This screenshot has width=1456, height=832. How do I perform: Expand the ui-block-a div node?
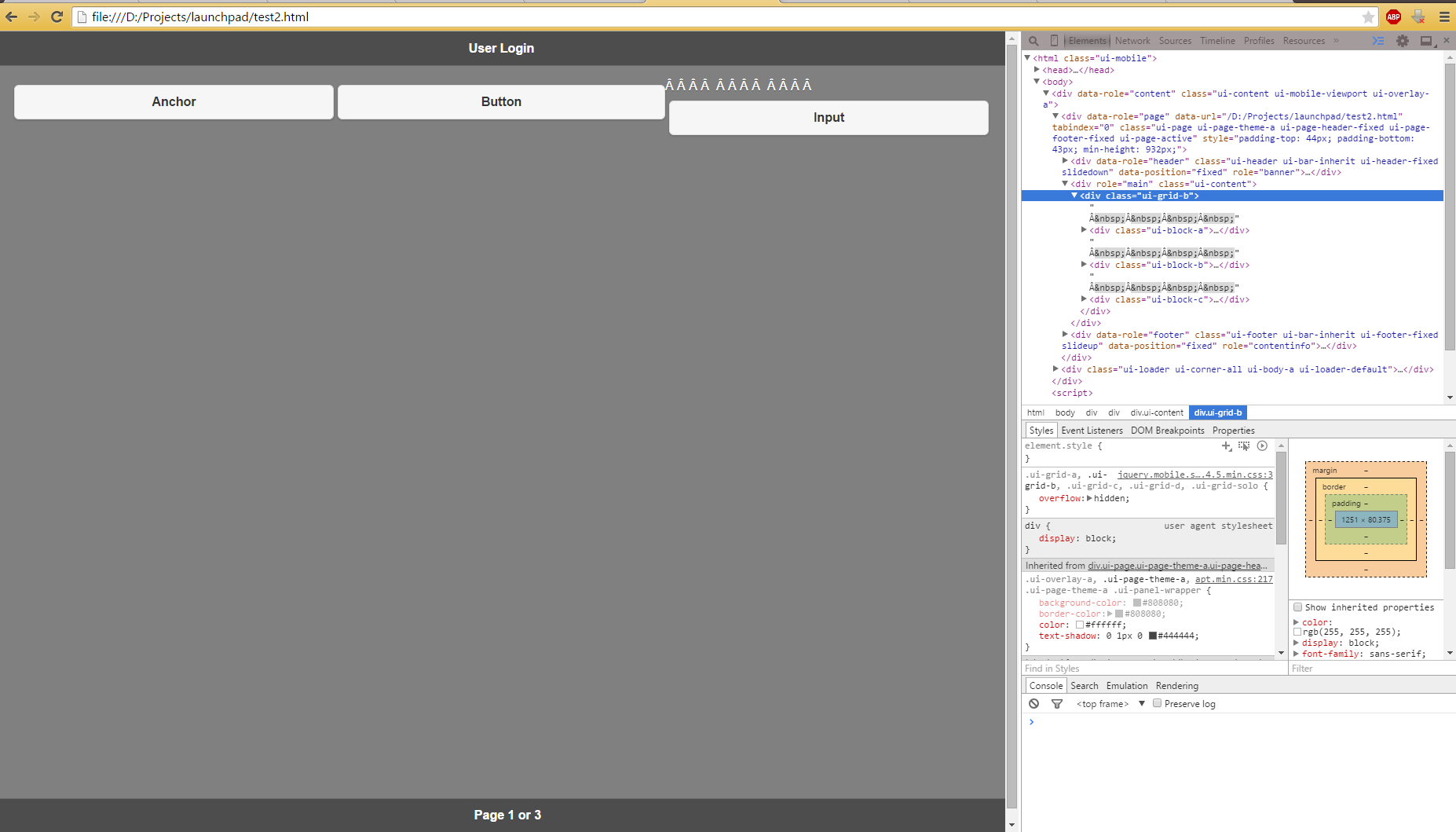(x=1084, y=230)
